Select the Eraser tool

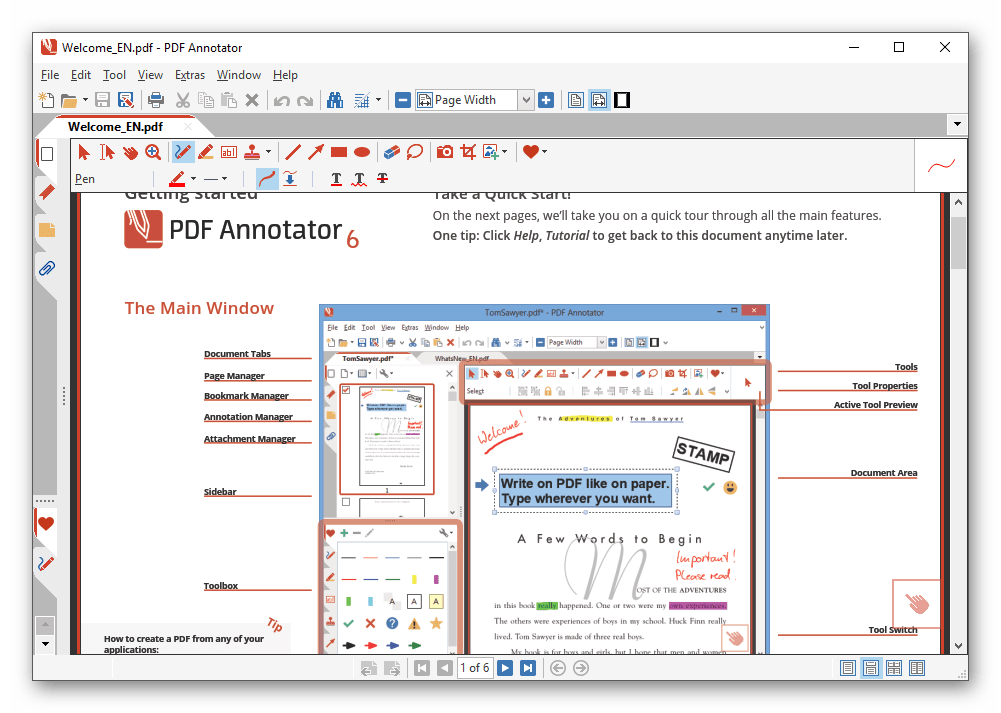(391, 151)
